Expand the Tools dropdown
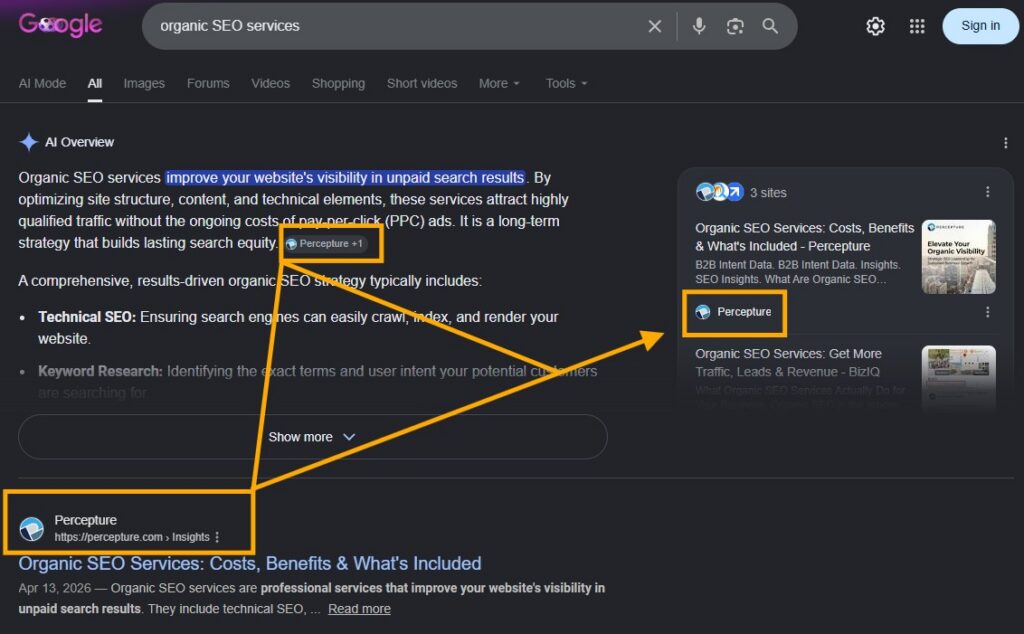The height and width of the screenshot is (634, 1024). coord(566,84)
